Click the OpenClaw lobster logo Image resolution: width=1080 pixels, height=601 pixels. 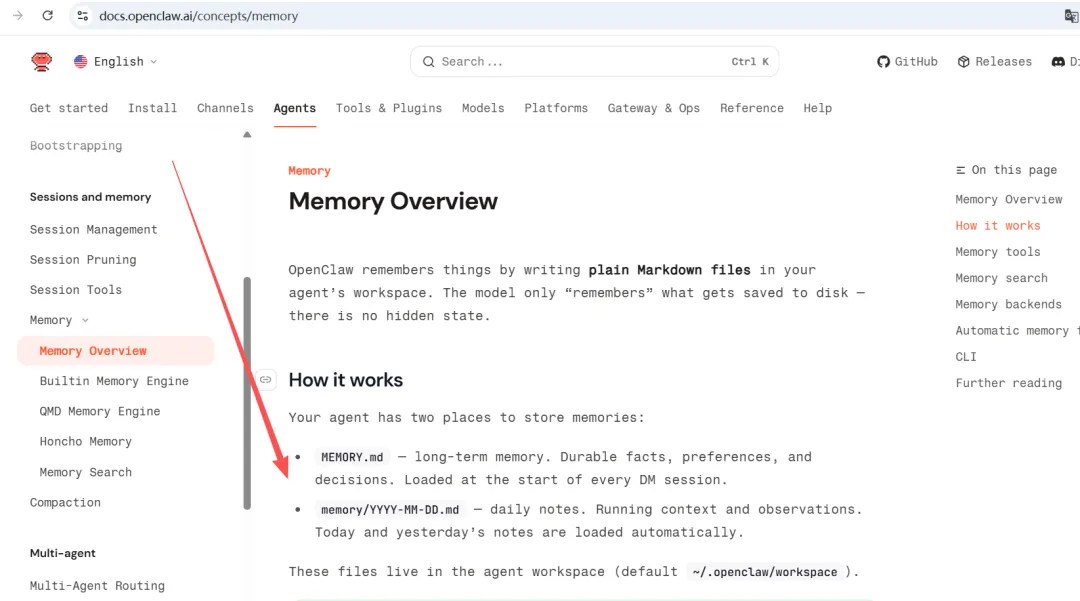click(41, 61)
